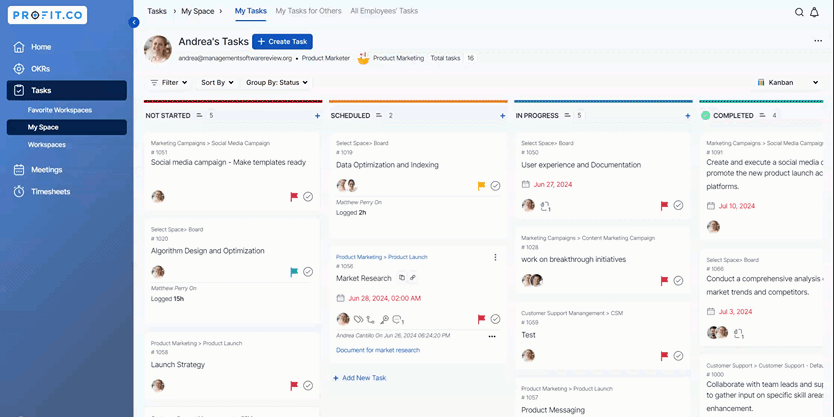
Task: Open the Document for market research link
Action: (x=378, y=350)
